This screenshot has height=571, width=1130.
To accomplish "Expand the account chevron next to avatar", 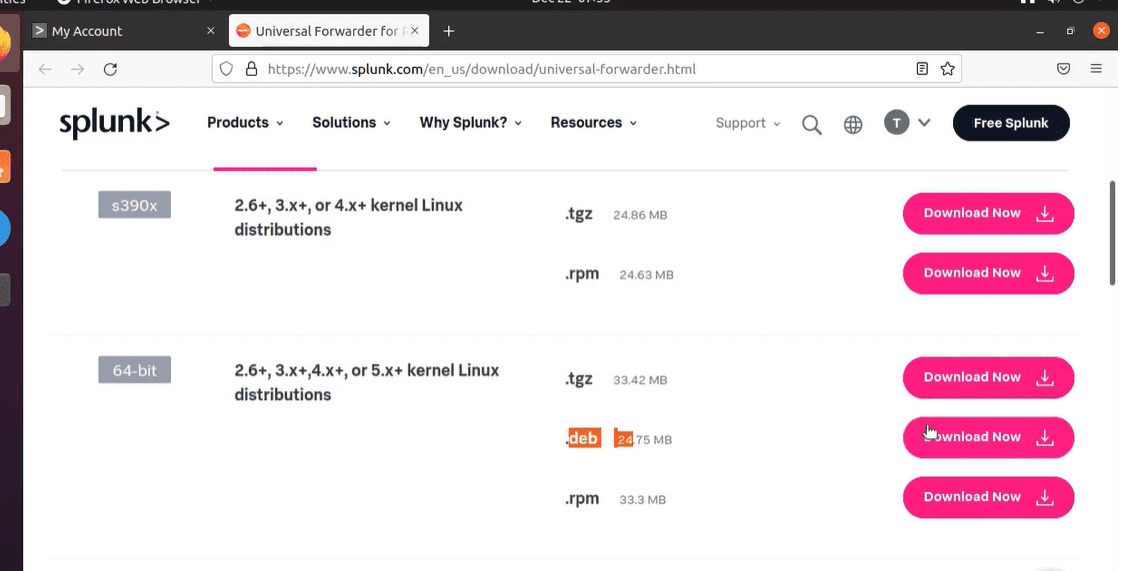I will pos(924,123).
